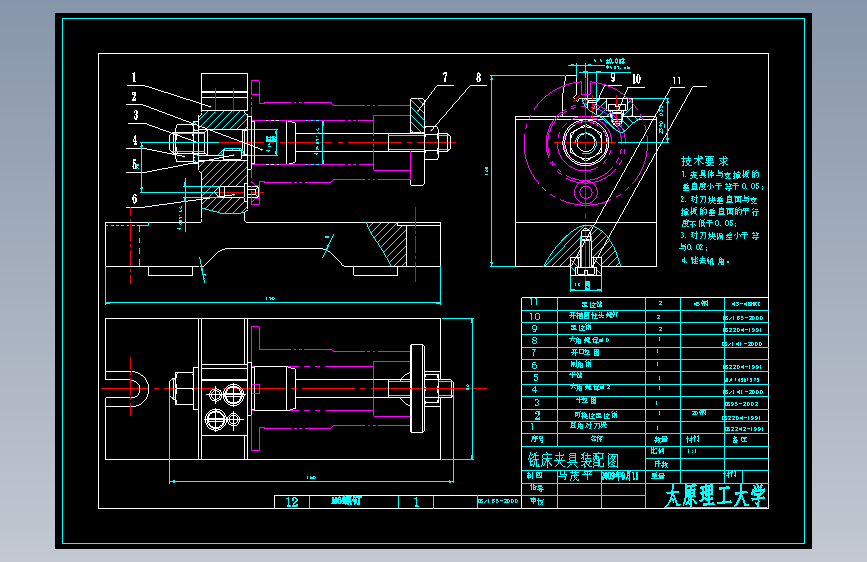Select part callout 6 on front view
Viewport: 867px width, 562px height.
[134, 199]
